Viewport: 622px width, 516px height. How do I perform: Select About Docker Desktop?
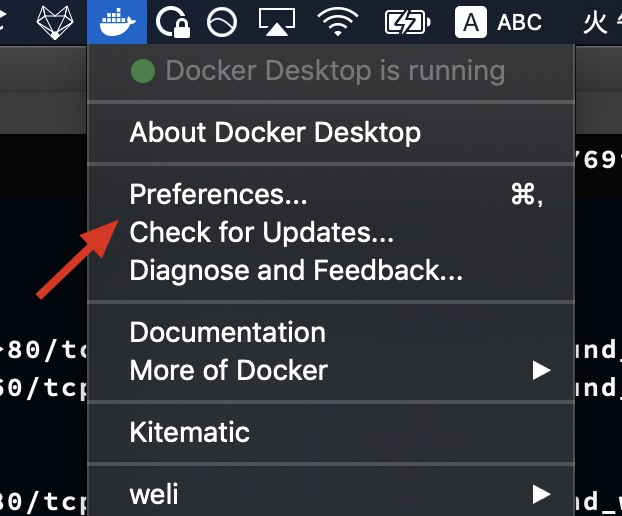(x=331, y=132)
